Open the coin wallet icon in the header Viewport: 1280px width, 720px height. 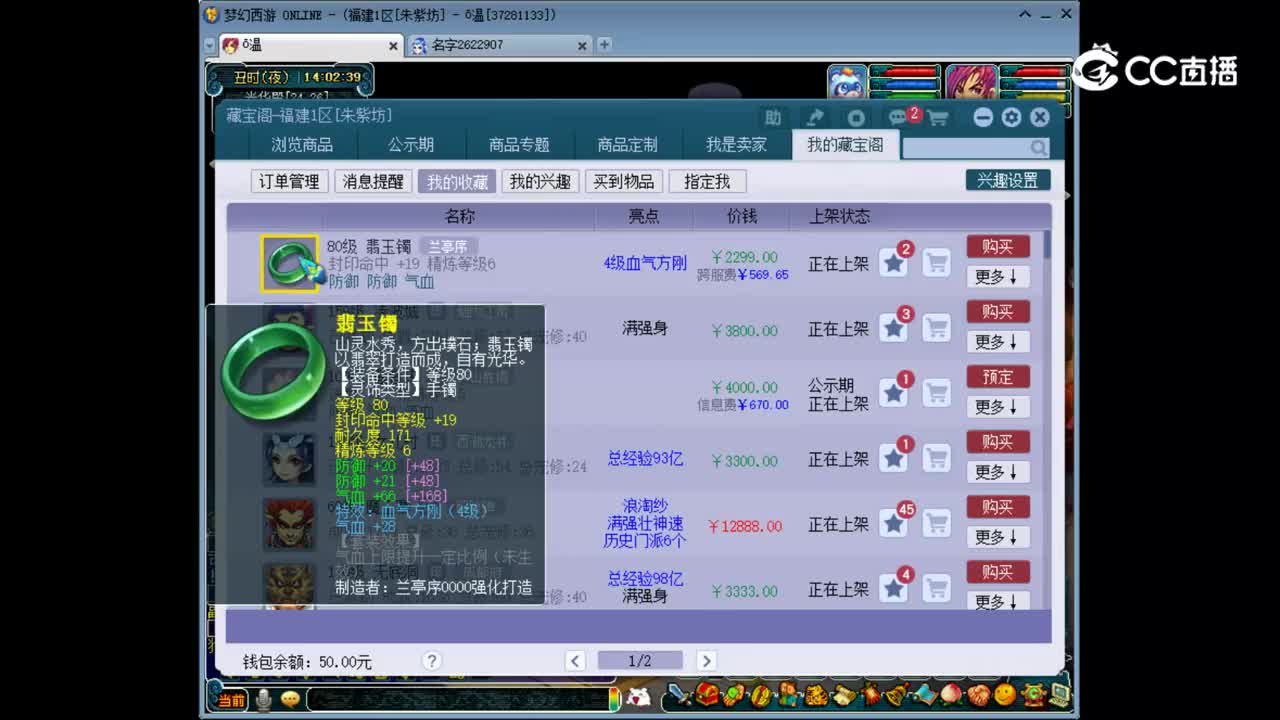pos(856,117)
